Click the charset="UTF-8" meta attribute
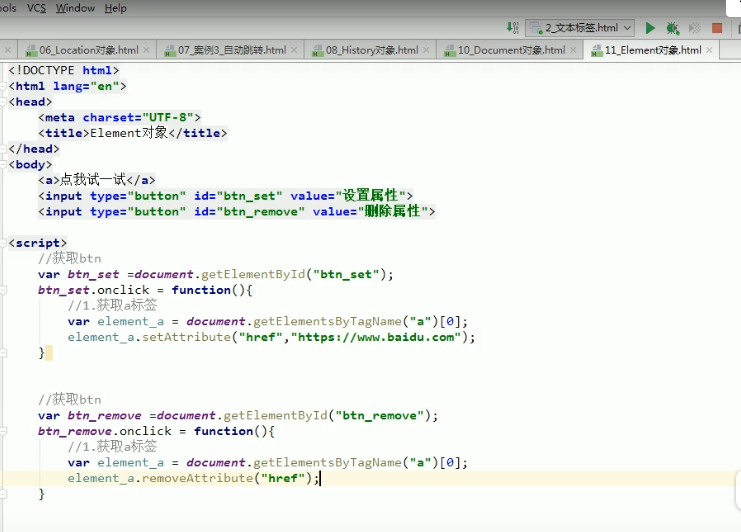Viewport: 741px width, 532px height. [x=138, y=117]
